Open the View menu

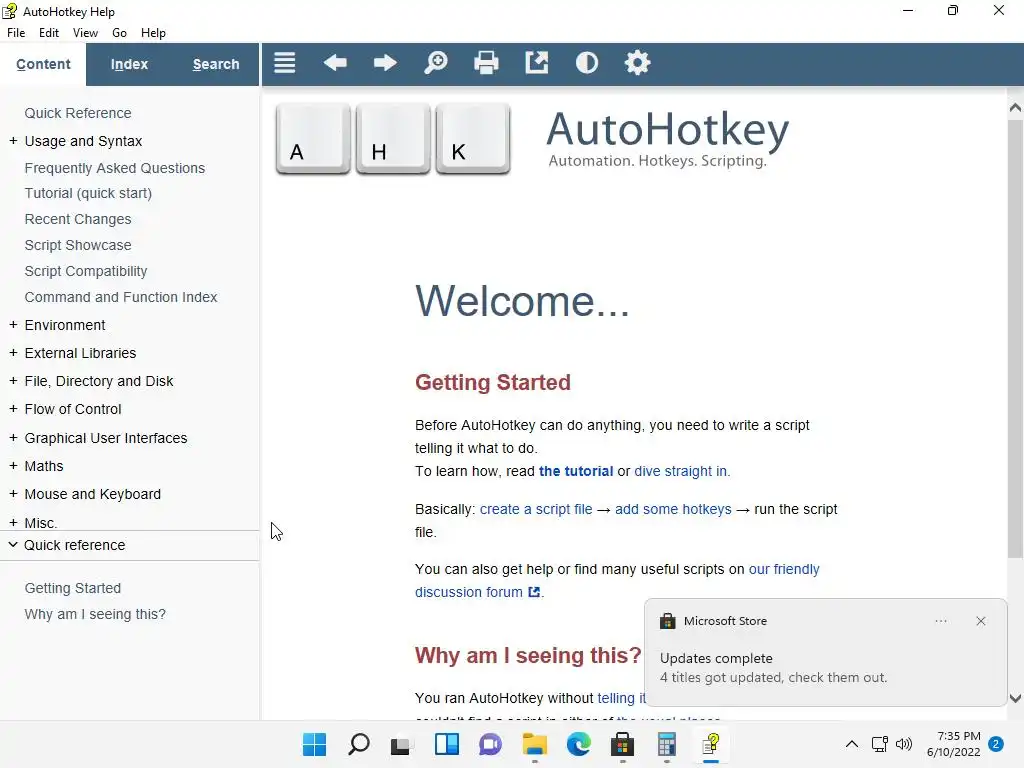[86, 33]
